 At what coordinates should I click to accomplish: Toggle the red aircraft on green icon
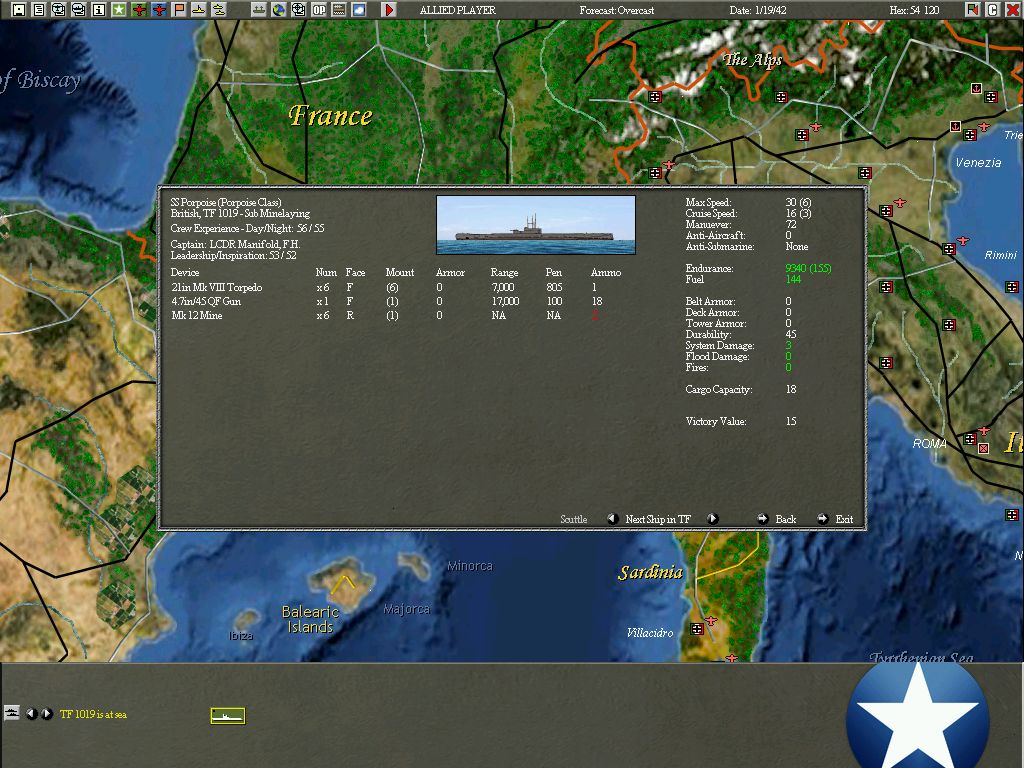pyautogui.click(x=139, y=10)
